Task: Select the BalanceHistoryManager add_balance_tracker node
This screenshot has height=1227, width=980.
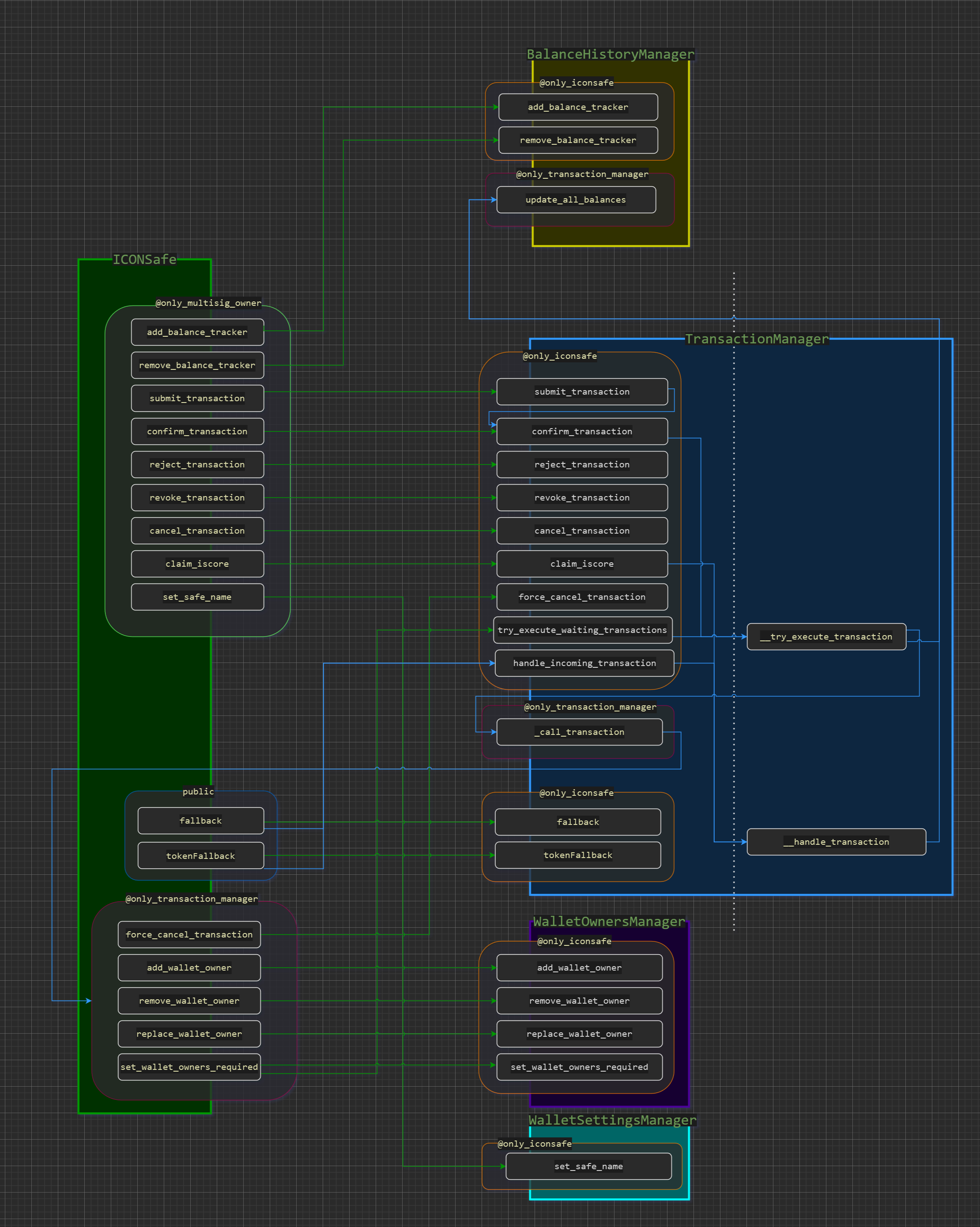Action: click(578, 107)
